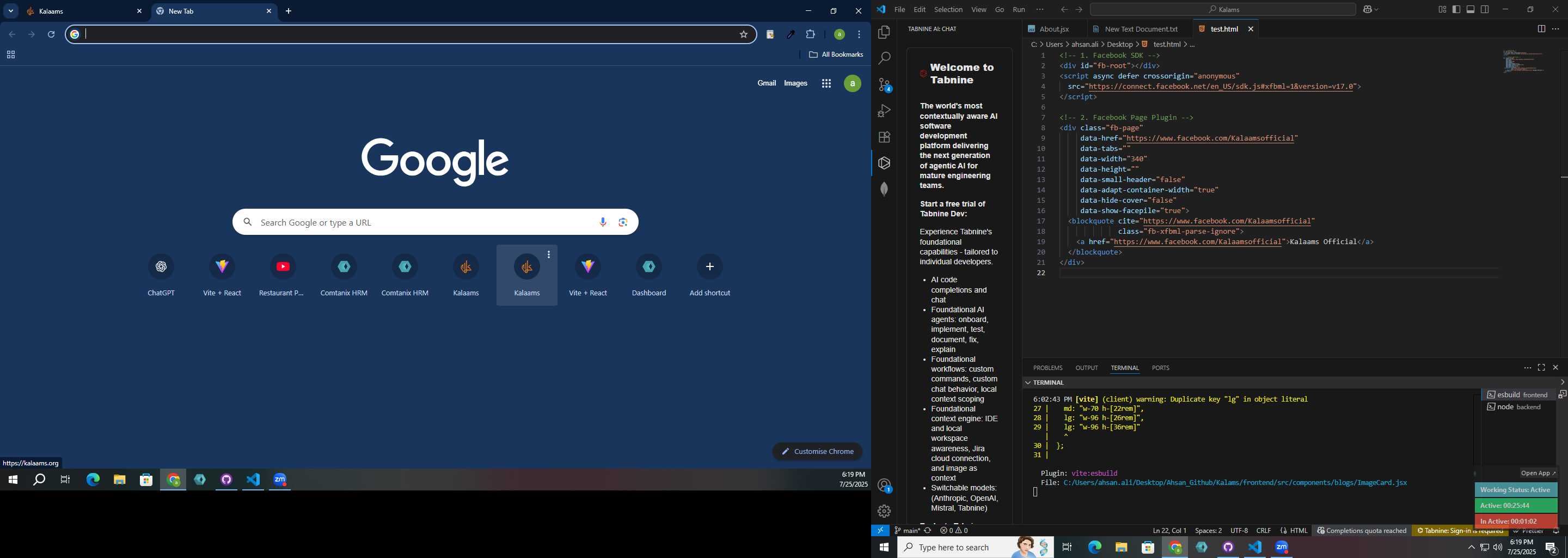The image size is (1568, 558).
Task: Open the Manage gear in VS Code
Action: point(884,511)
